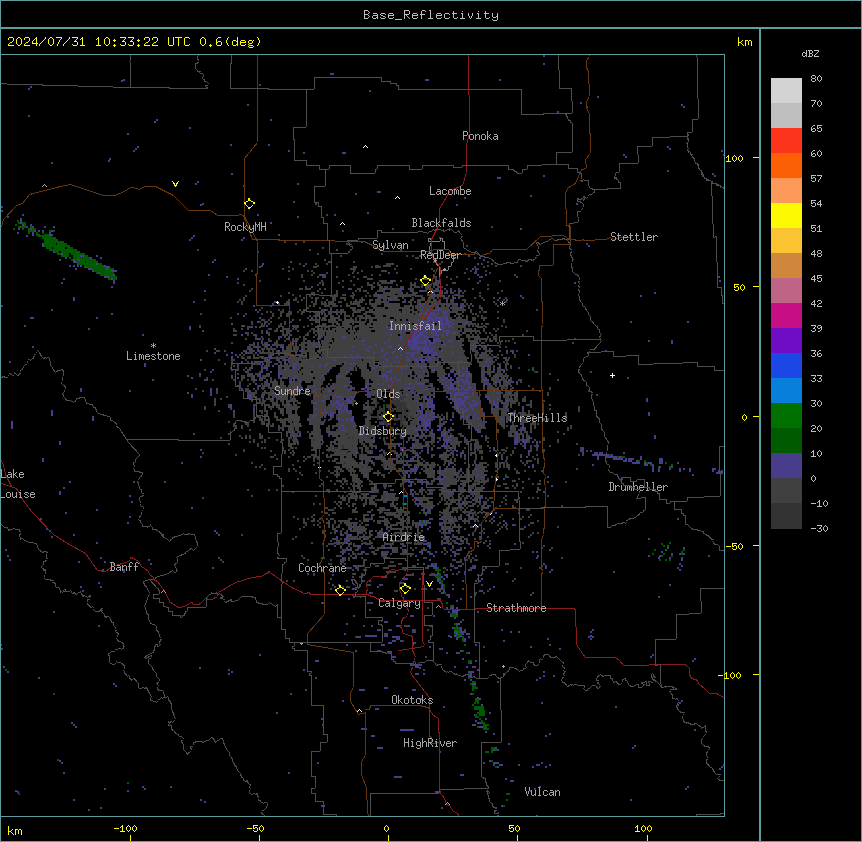
Task: Click the yellow diamond marker above Calgary
Action: 405,589
